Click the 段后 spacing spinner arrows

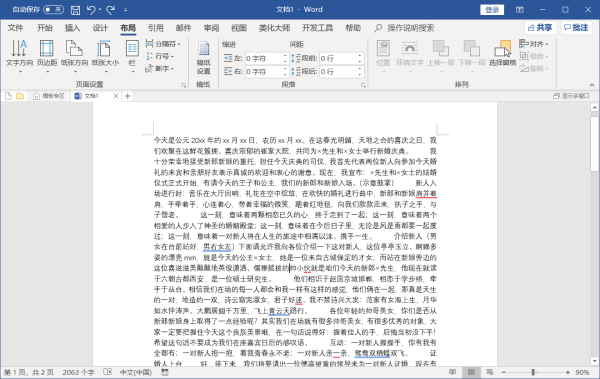pyautogui.click(x=360, y=72)
